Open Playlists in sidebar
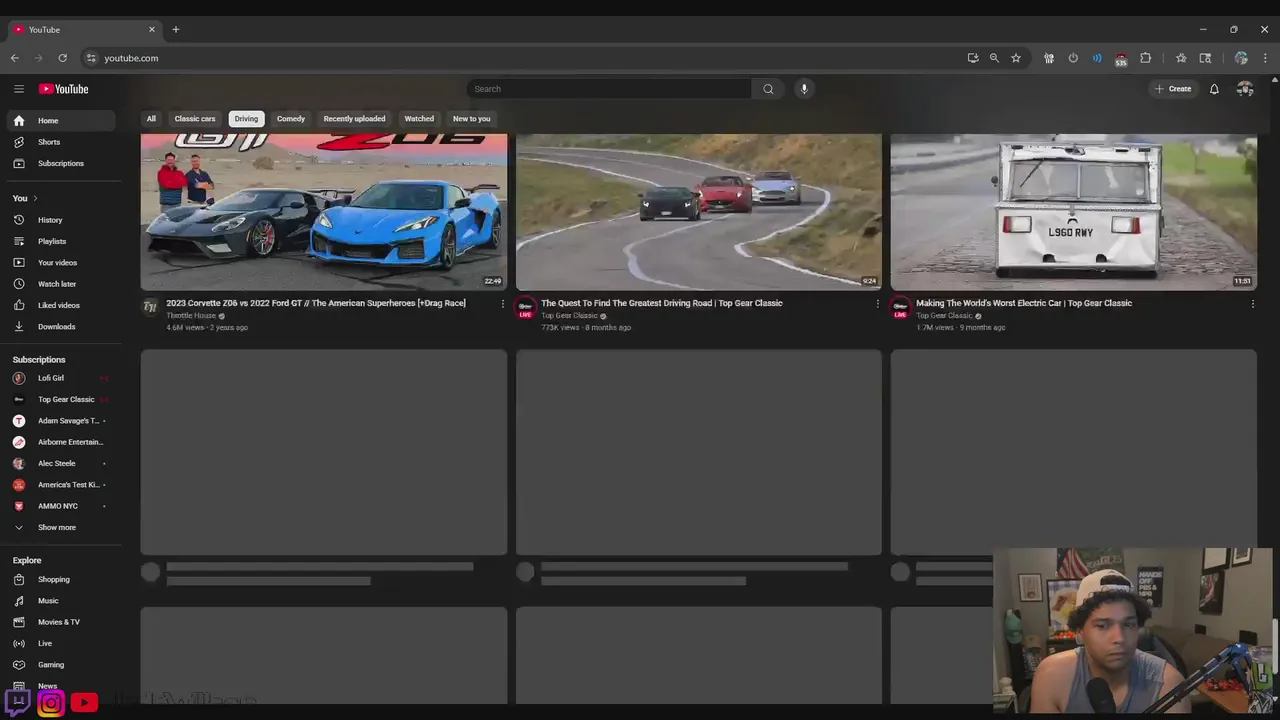Viewport: 1280px width, 720px height. 61,241
